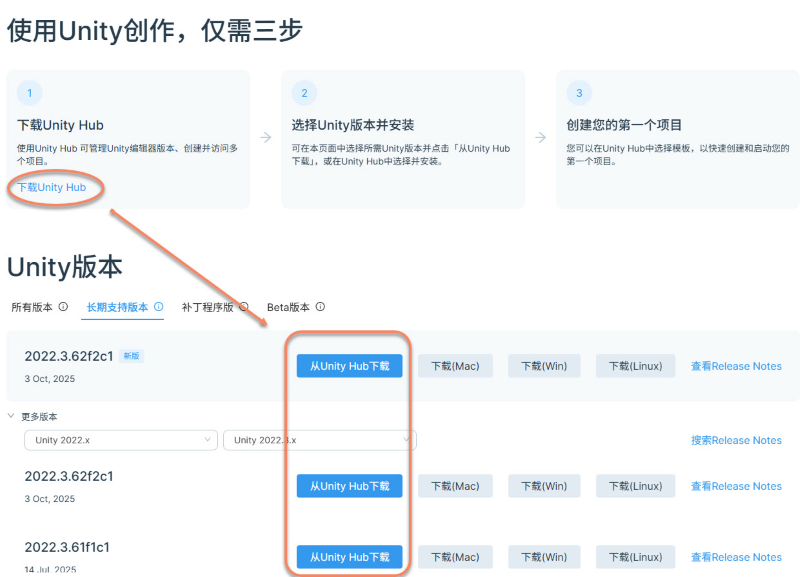Click the 新版 badge next to 2022.3.62f2c1
The width and height of the screenshot is (800, 577).
[131, 355]
